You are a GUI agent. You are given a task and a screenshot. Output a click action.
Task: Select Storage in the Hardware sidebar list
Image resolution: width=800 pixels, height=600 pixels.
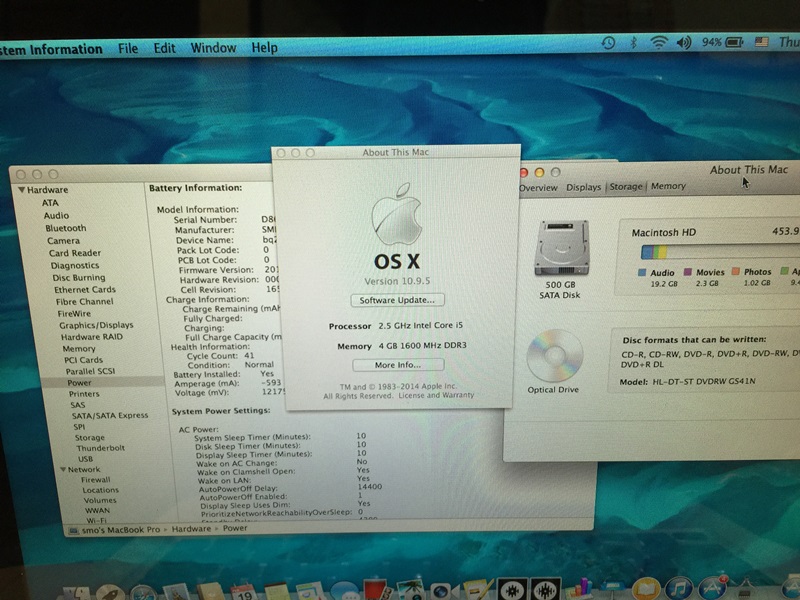[90, 437]
